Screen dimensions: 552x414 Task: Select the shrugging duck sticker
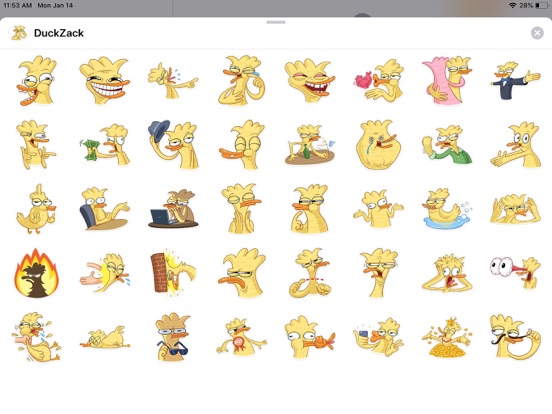pyautogui.click(x=379, y=208)
